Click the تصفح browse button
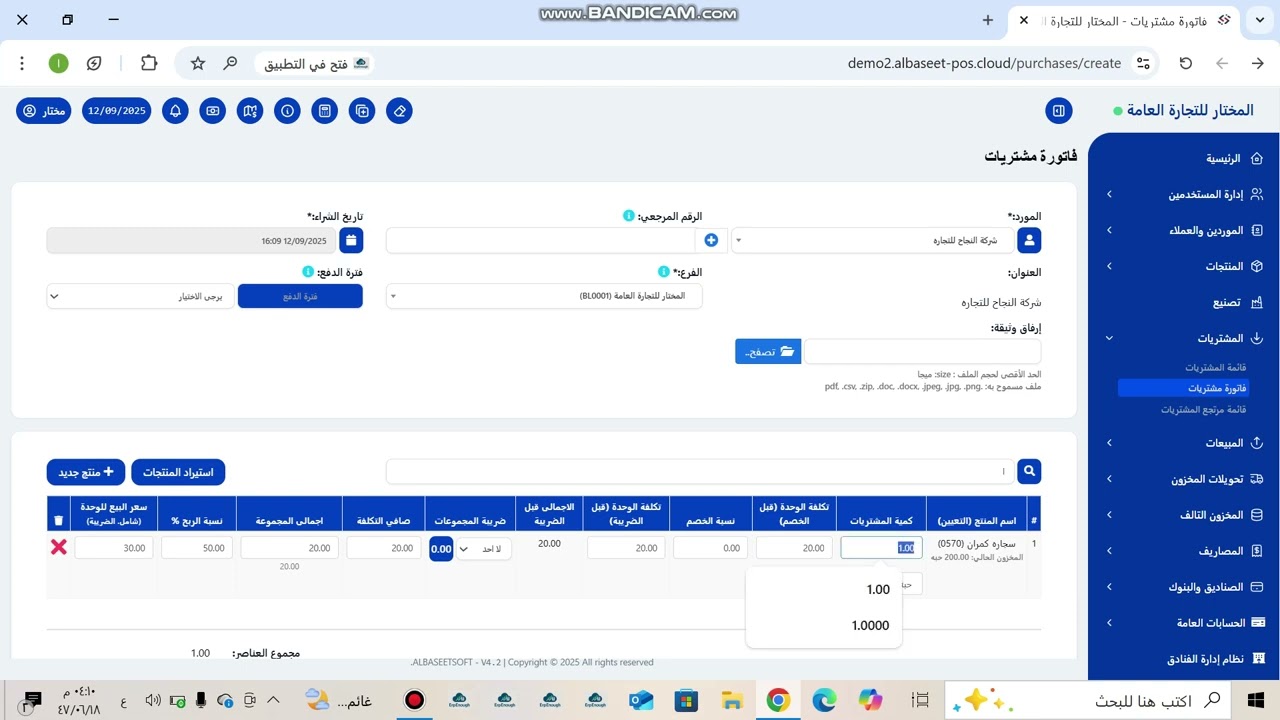Viewport: 1280px width, 720px height. 768,352
